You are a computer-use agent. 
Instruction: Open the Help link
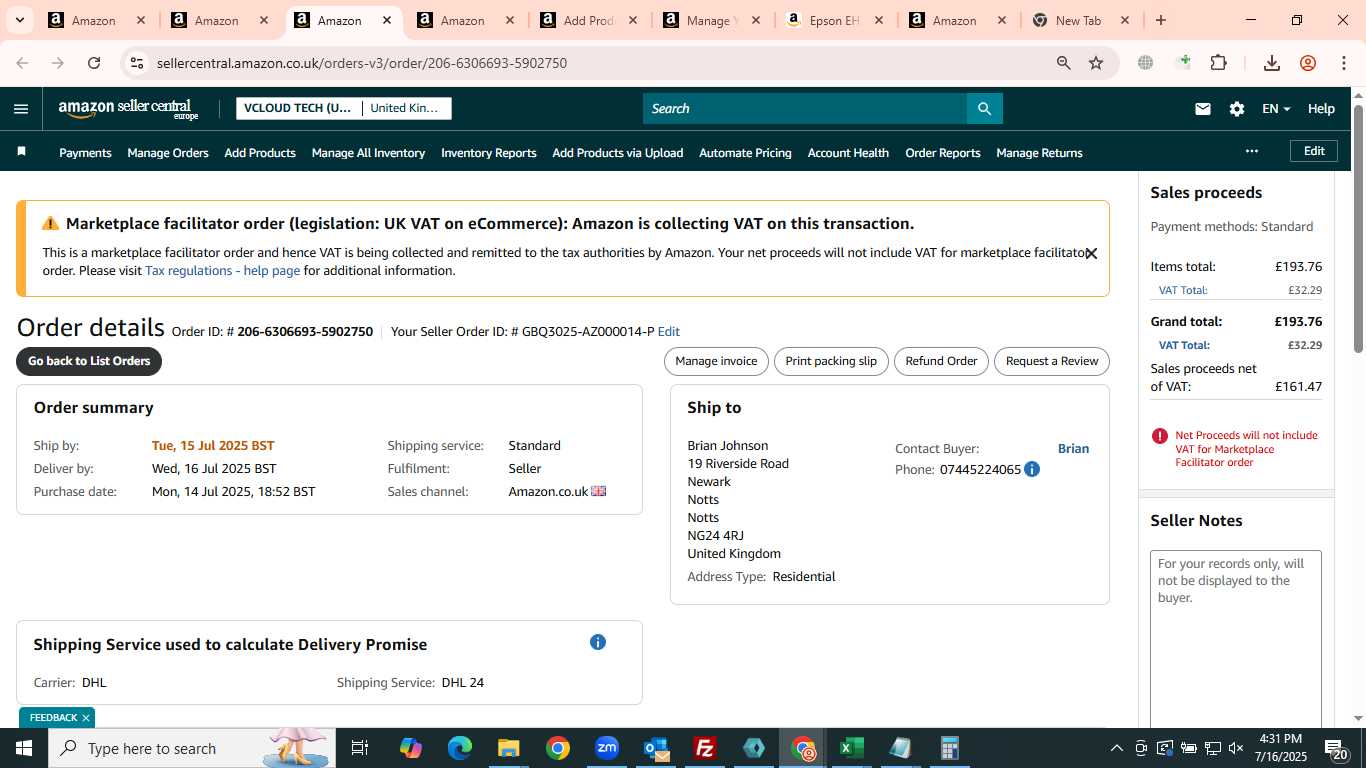coord(1321,109)
